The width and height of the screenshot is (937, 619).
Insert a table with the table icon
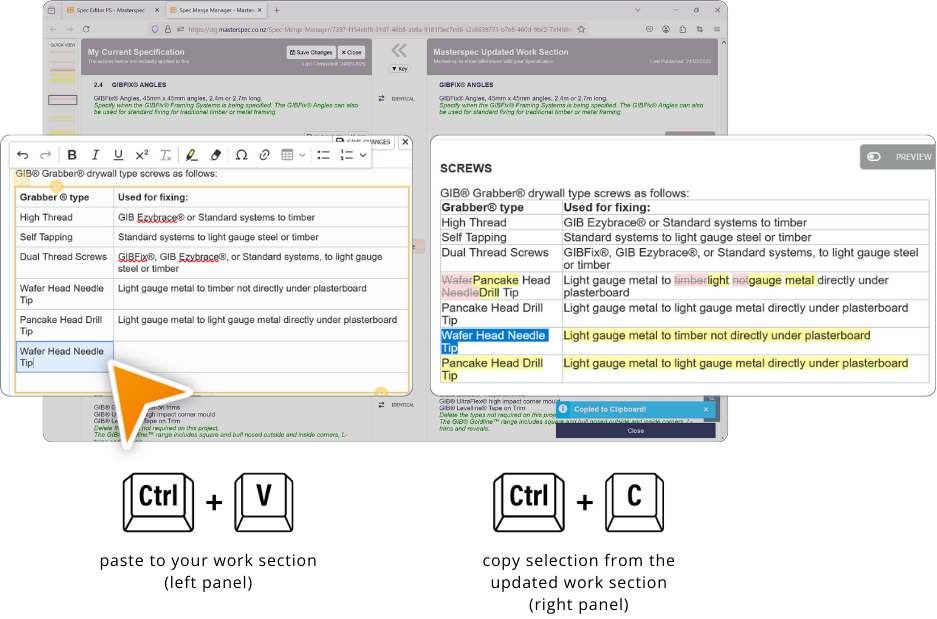pos(287,155)
